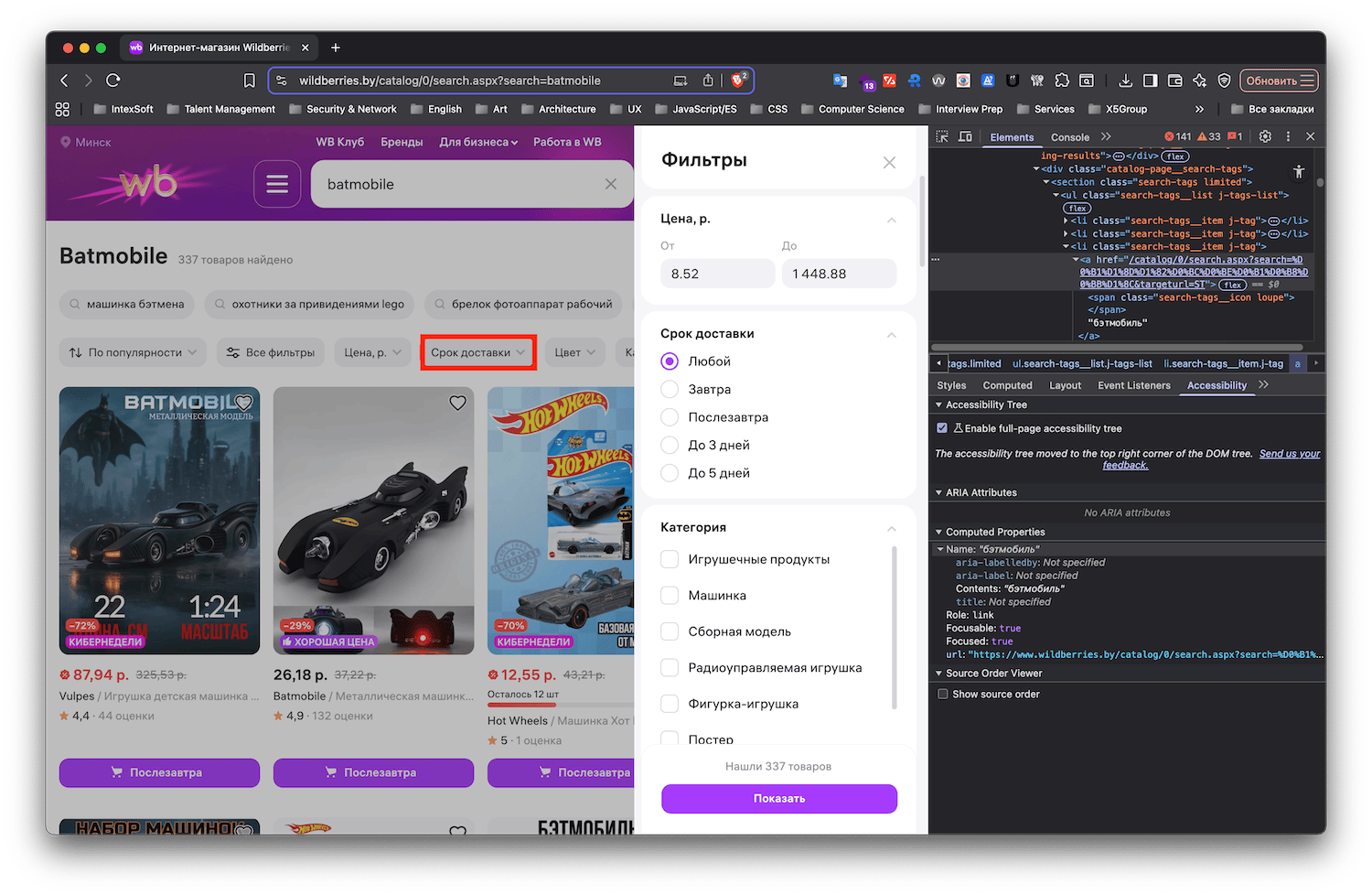The width and height of the screenshot is (1372, 895).
Task: Activate the DevTools inspect element picker
Action: click(942, 137)
